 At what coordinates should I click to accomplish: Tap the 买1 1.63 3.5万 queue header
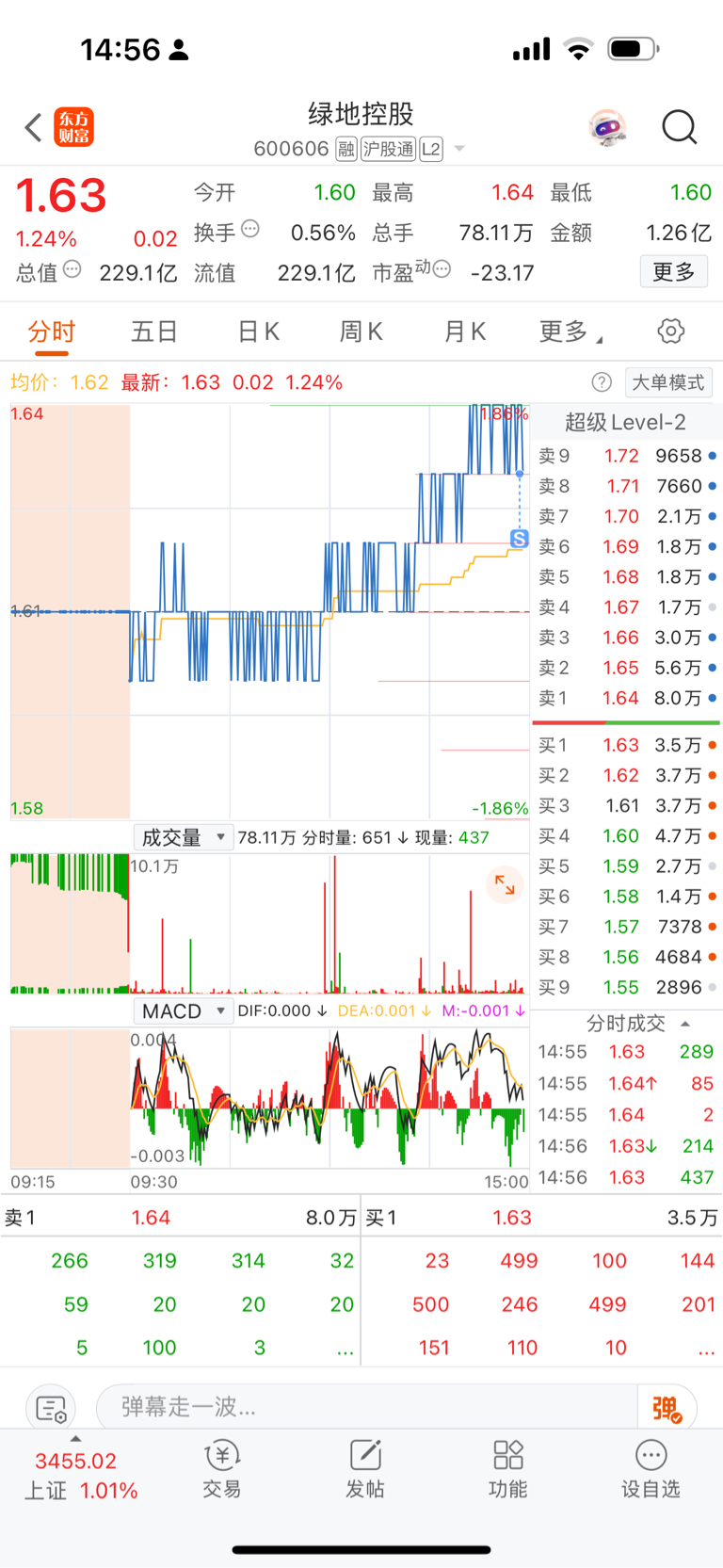click(541, 1218)
